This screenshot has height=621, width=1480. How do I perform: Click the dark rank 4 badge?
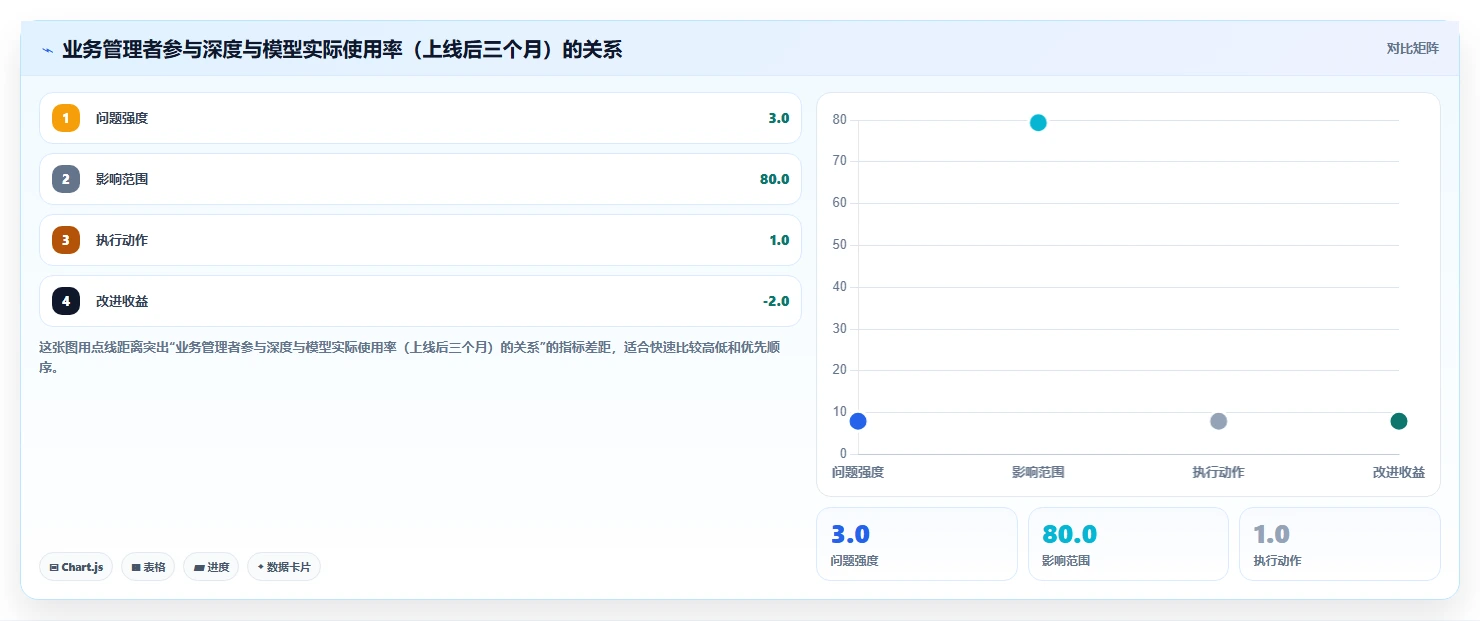pyautogui.click(x=66, y=301)
